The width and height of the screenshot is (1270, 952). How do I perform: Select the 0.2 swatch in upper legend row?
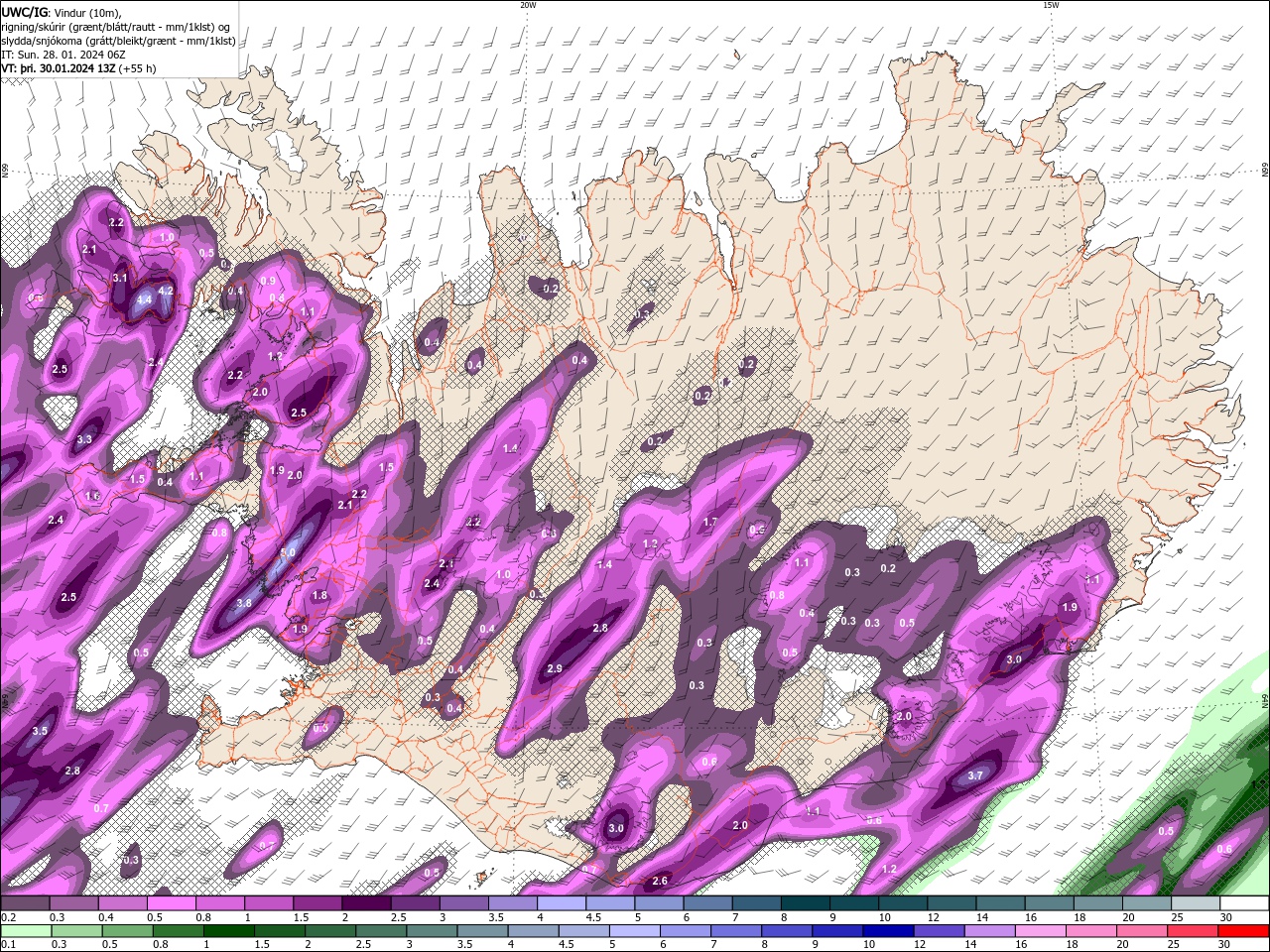(x=25, y=903)
